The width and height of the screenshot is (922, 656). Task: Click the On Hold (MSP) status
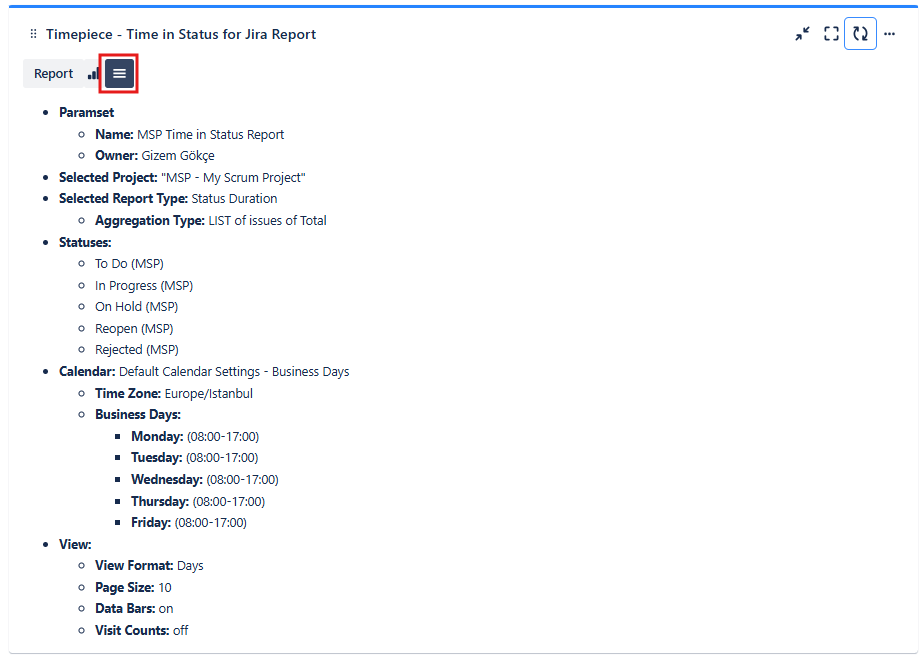click(136, 307)
